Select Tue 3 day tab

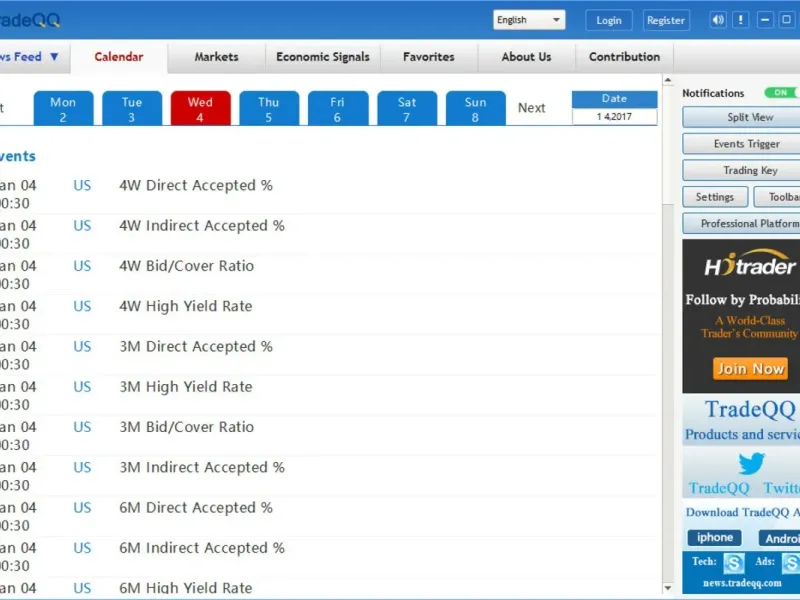coord(132,109)
